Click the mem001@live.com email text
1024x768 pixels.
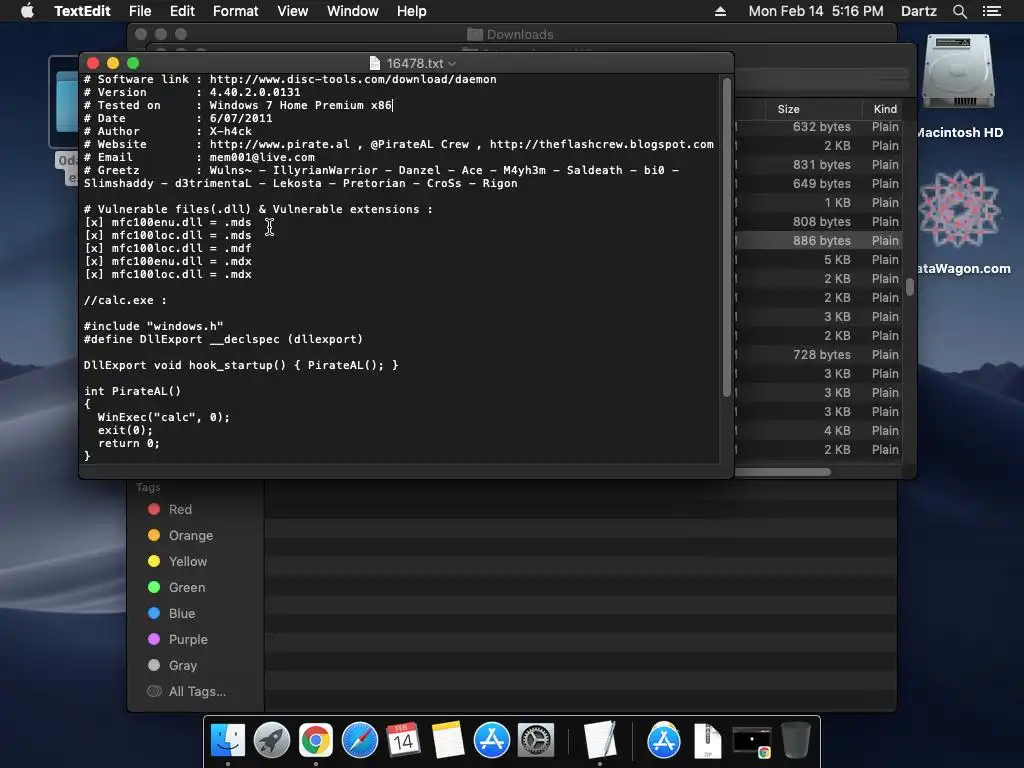(x=262, y=157)
